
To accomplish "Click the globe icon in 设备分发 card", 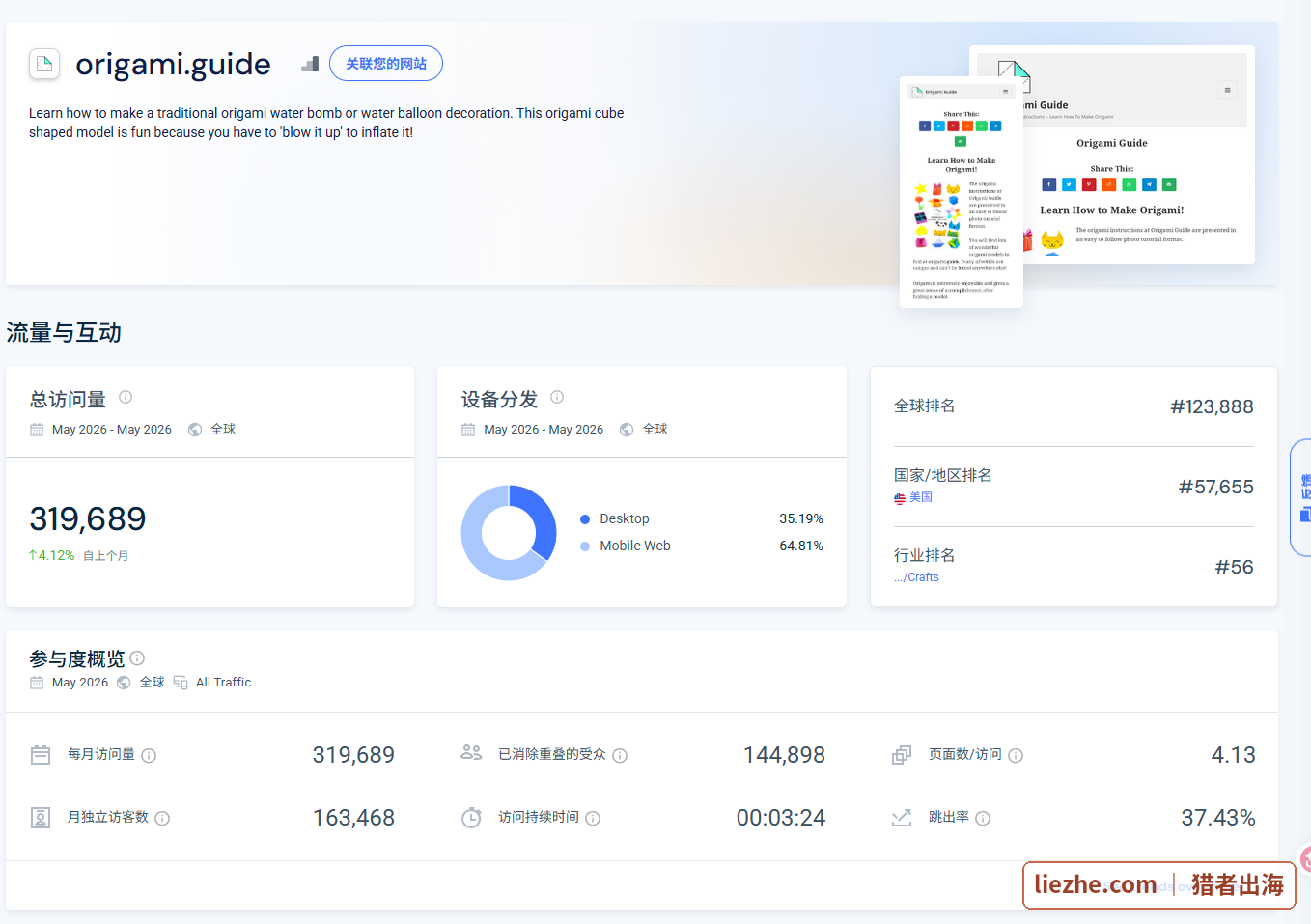I will (x=627, y=430).
